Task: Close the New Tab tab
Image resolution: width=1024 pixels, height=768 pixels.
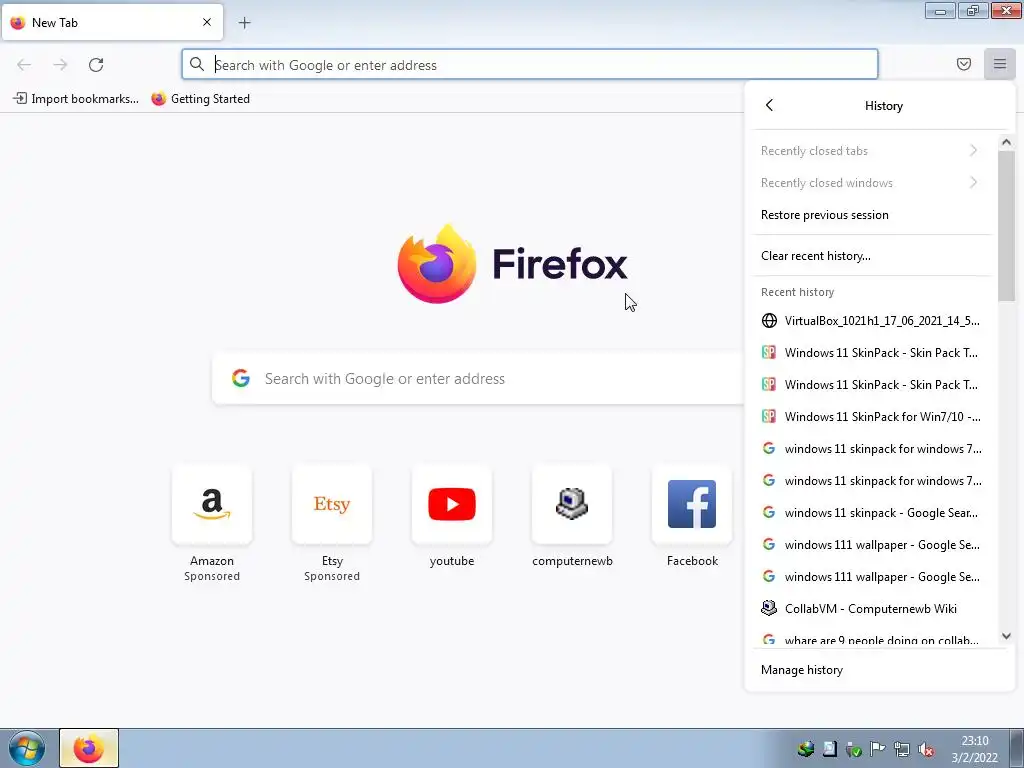Action: 206,22
